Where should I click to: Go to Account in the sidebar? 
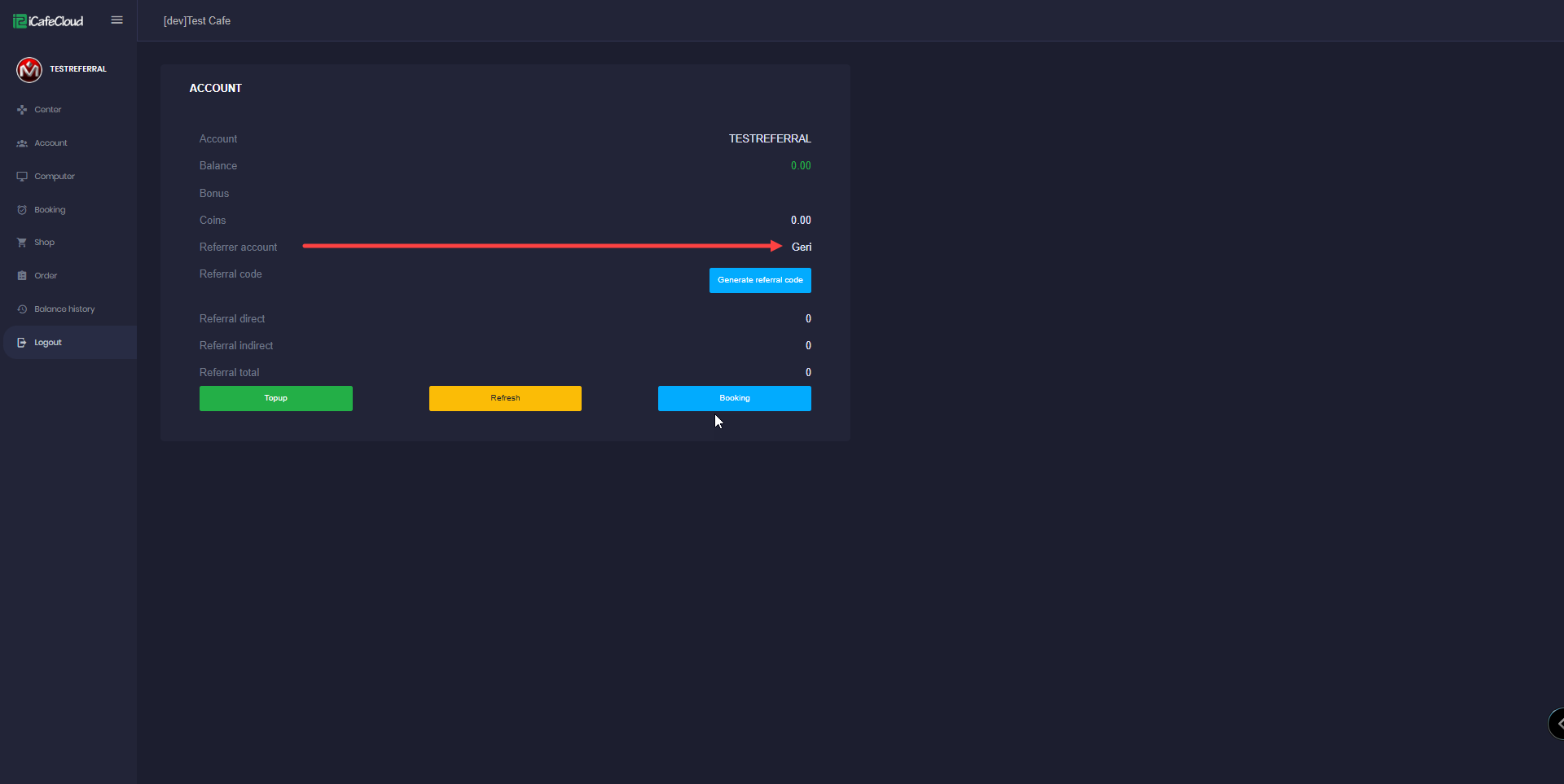(x=70, y=143)
